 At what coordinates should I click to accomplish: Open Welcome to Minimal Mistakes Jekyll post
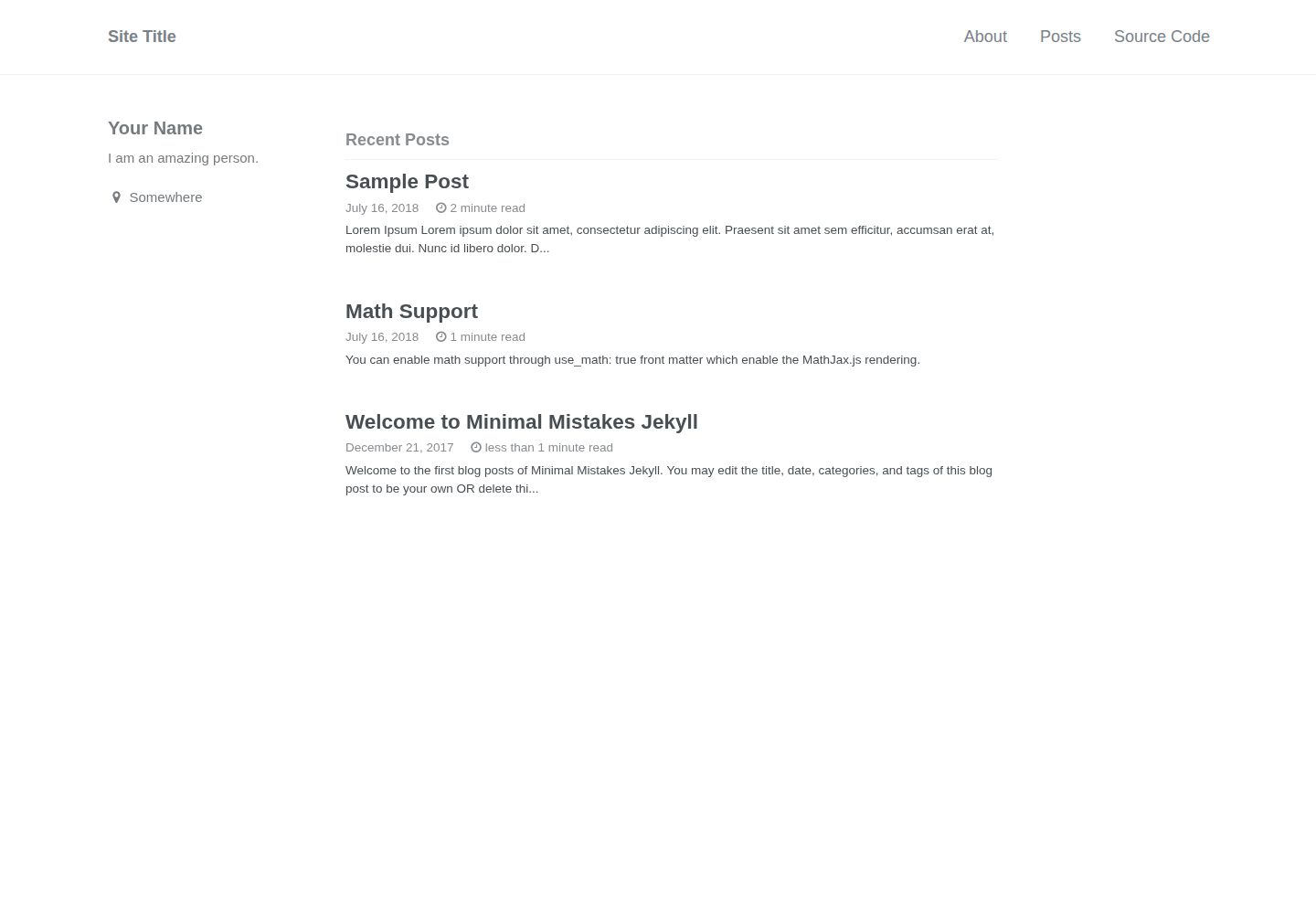(522, 422)
